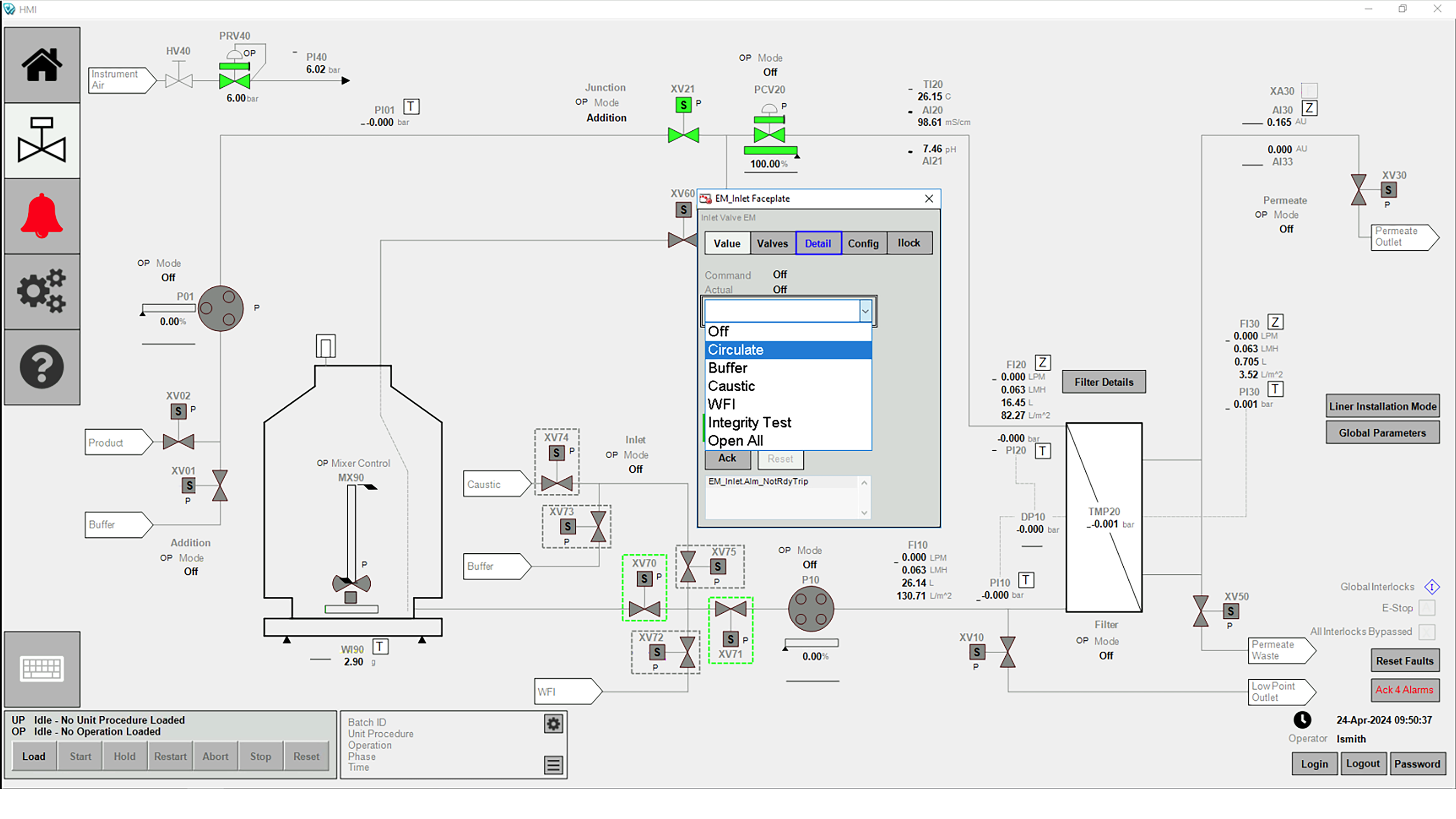The width and height of the screenshot is (1456, 819).
Task: Switch to the Ilock tab
Action: (x=909, y=242)
